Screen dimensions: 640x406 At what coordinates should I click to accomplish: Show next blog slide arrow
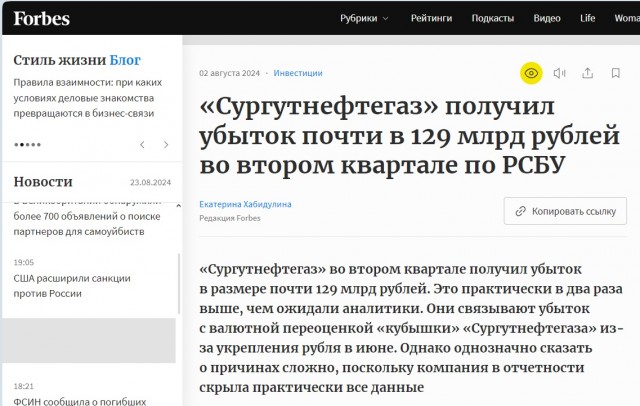166,144
